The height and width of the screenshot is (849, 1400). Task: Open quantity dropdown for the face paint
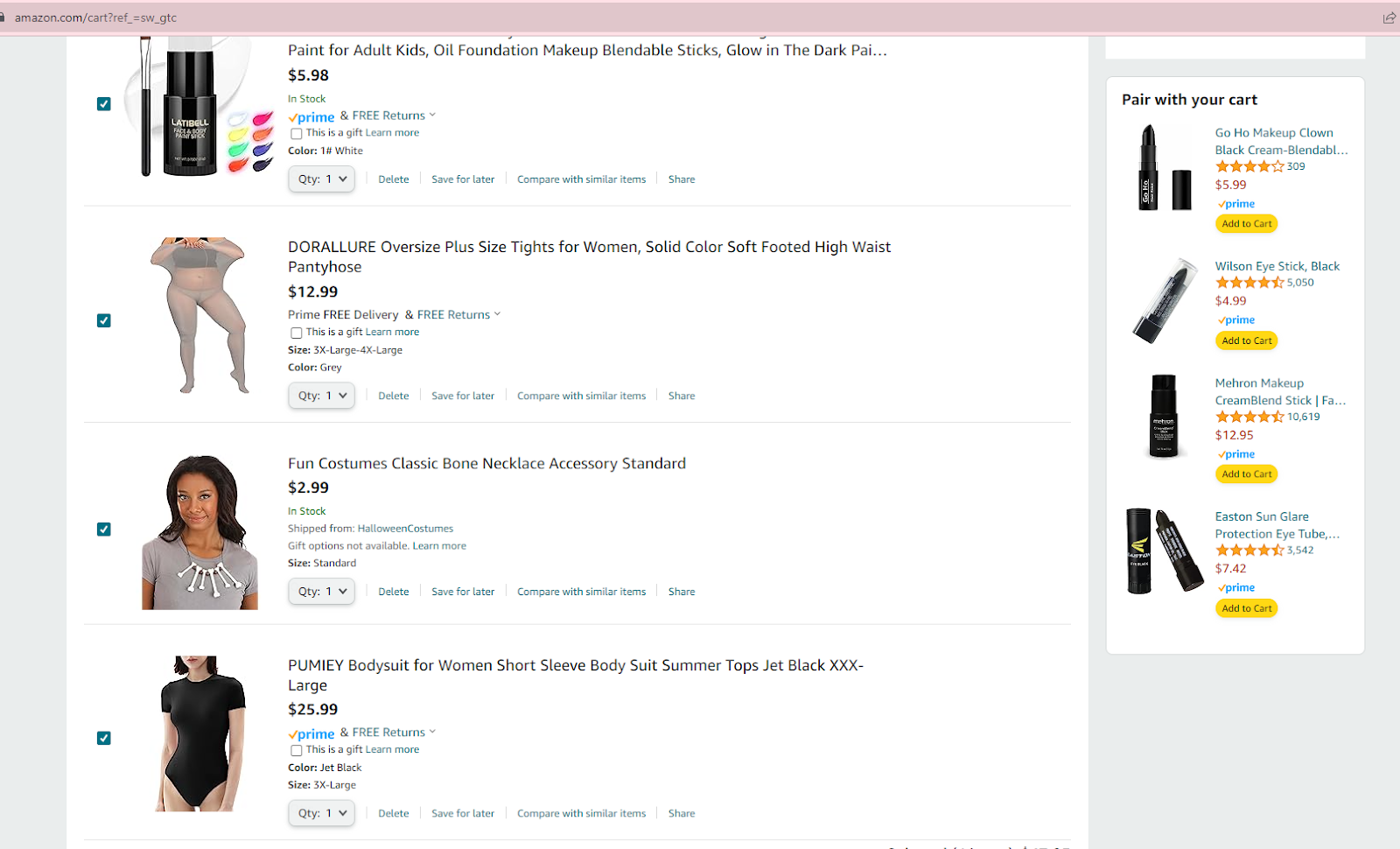coord(321,179)
